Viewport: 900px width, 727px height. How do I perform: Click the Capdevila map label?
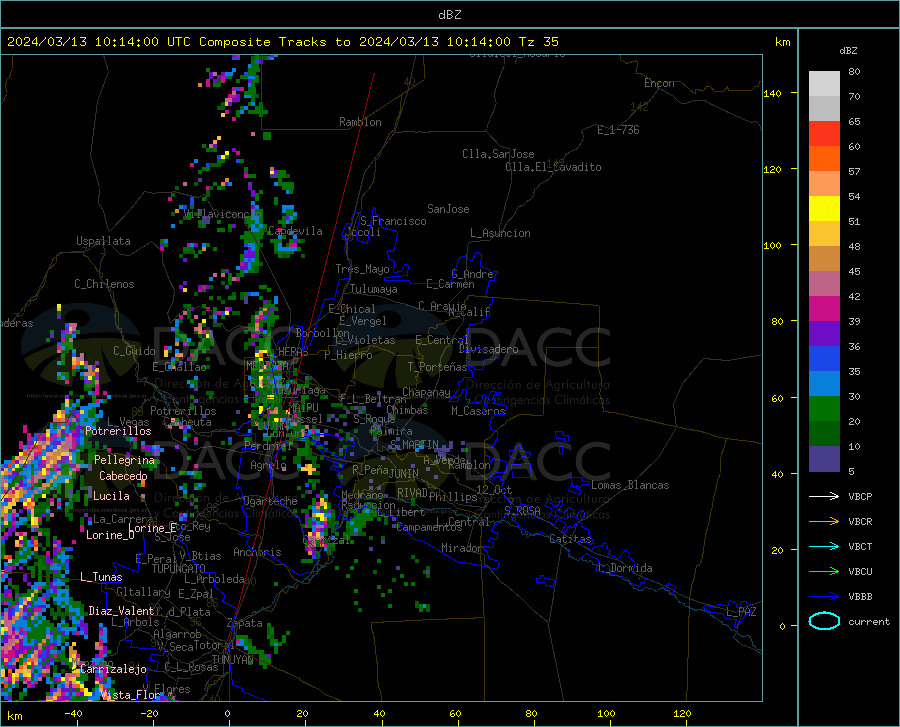295,231
